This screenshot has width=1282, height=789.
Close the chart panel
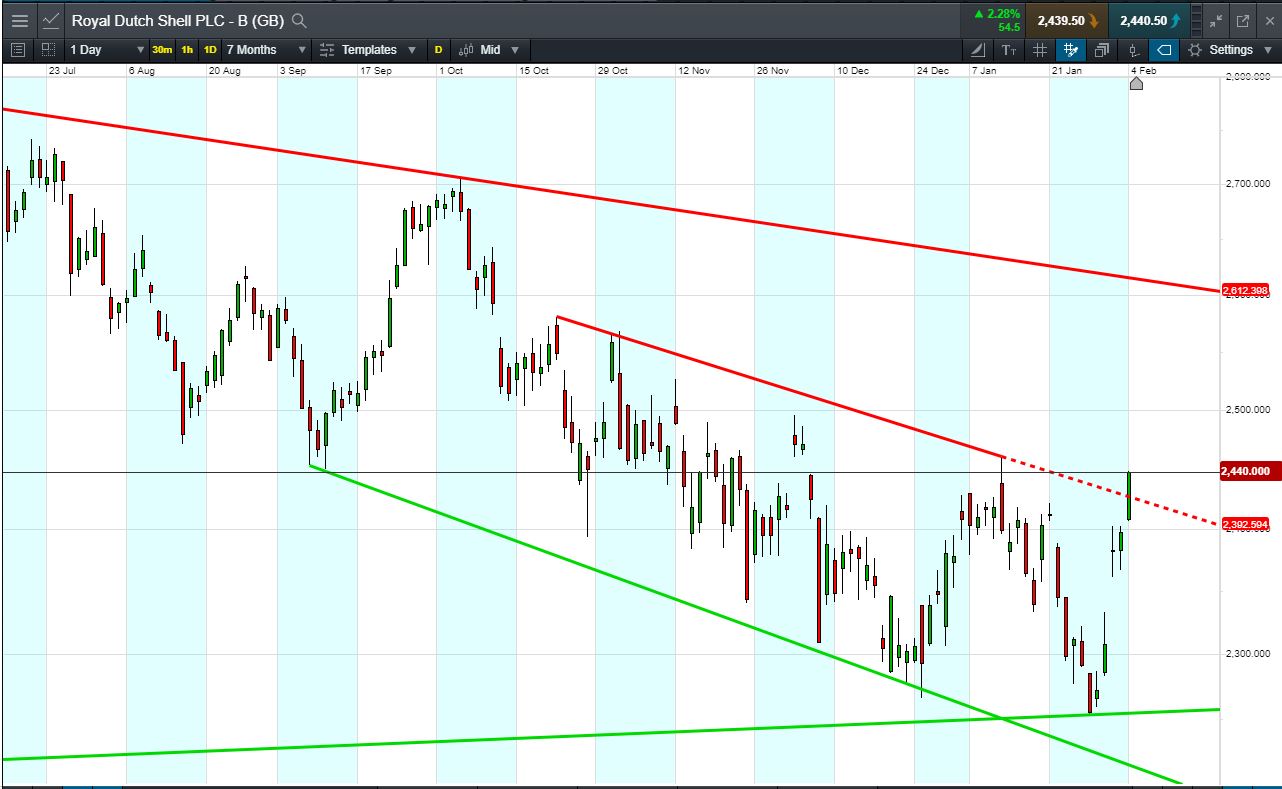pos(1268,20)
